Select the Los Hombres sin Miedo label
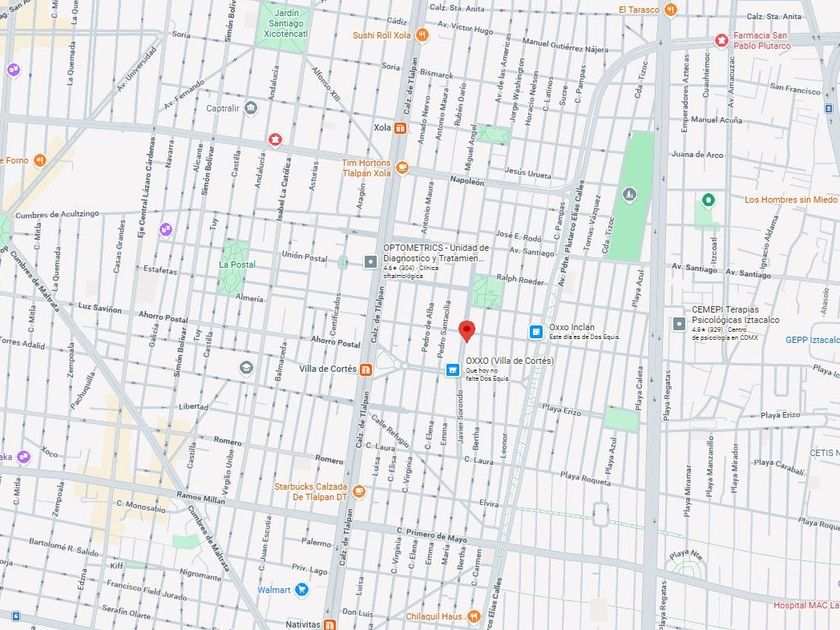The width and height of the screenshot is (840, 630). pos(791,199)
